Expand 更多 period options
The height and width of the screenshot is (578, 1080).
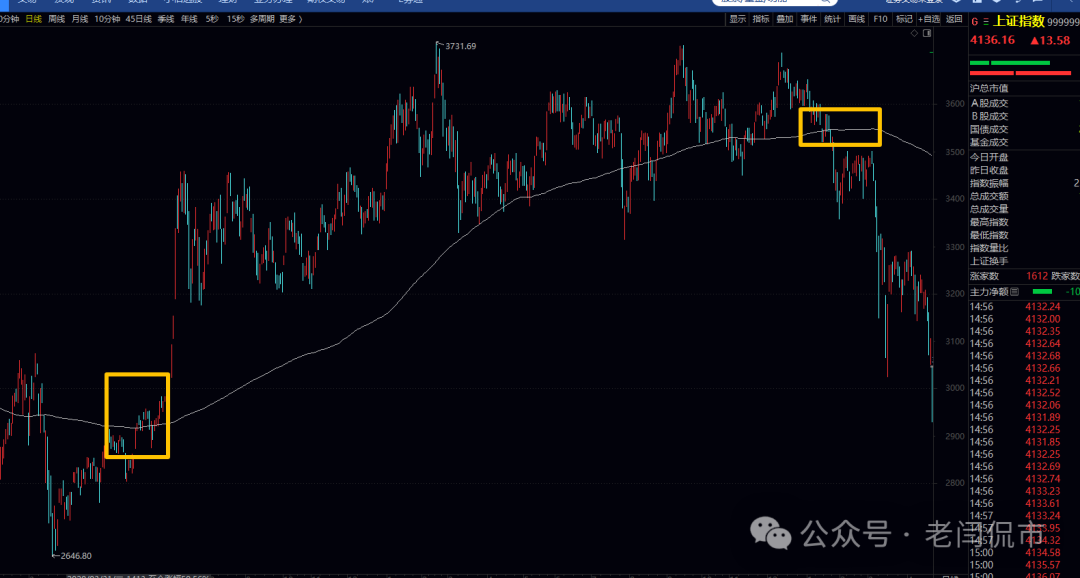290,19
